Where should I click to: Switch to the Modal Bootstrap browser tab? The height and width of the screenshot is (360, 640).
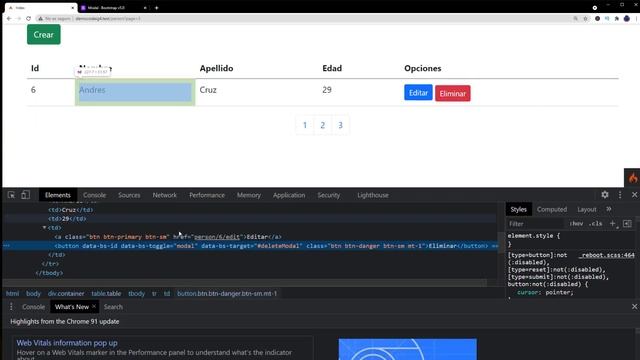113,7
